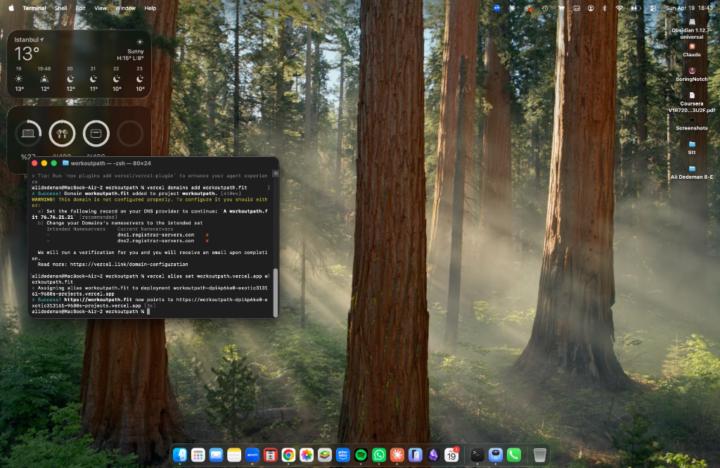The height and width of the screenshot is (468, 720).
Task: Click Terminal vertical scrollbar thumb
Action: click(x=276, y=292)
